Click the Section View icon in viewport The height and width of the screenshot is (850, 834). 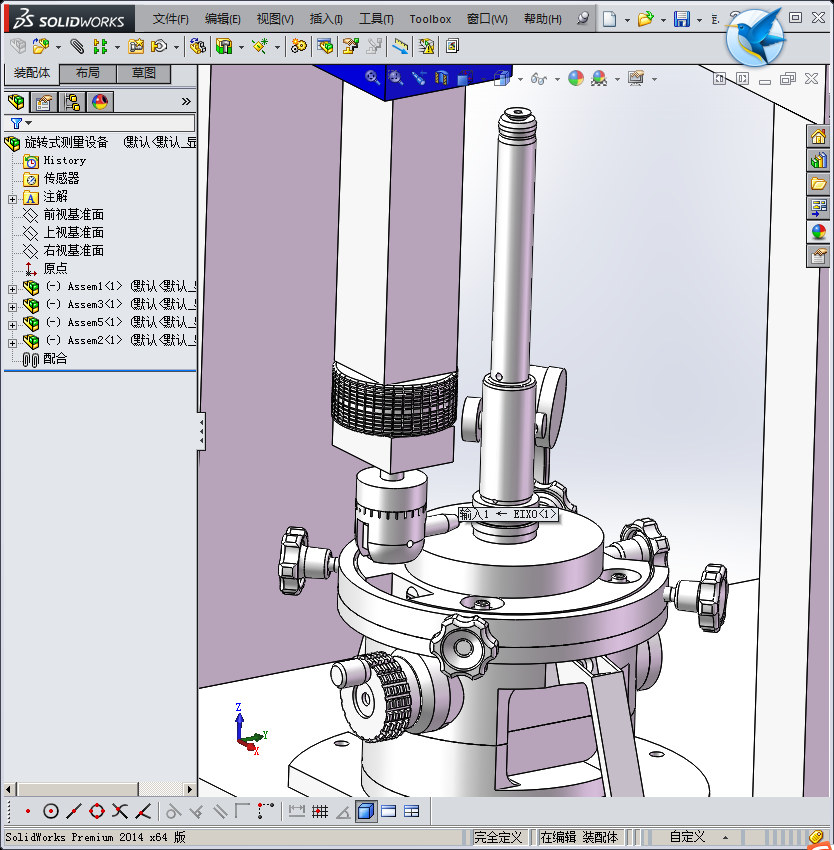tap(442, 78)
